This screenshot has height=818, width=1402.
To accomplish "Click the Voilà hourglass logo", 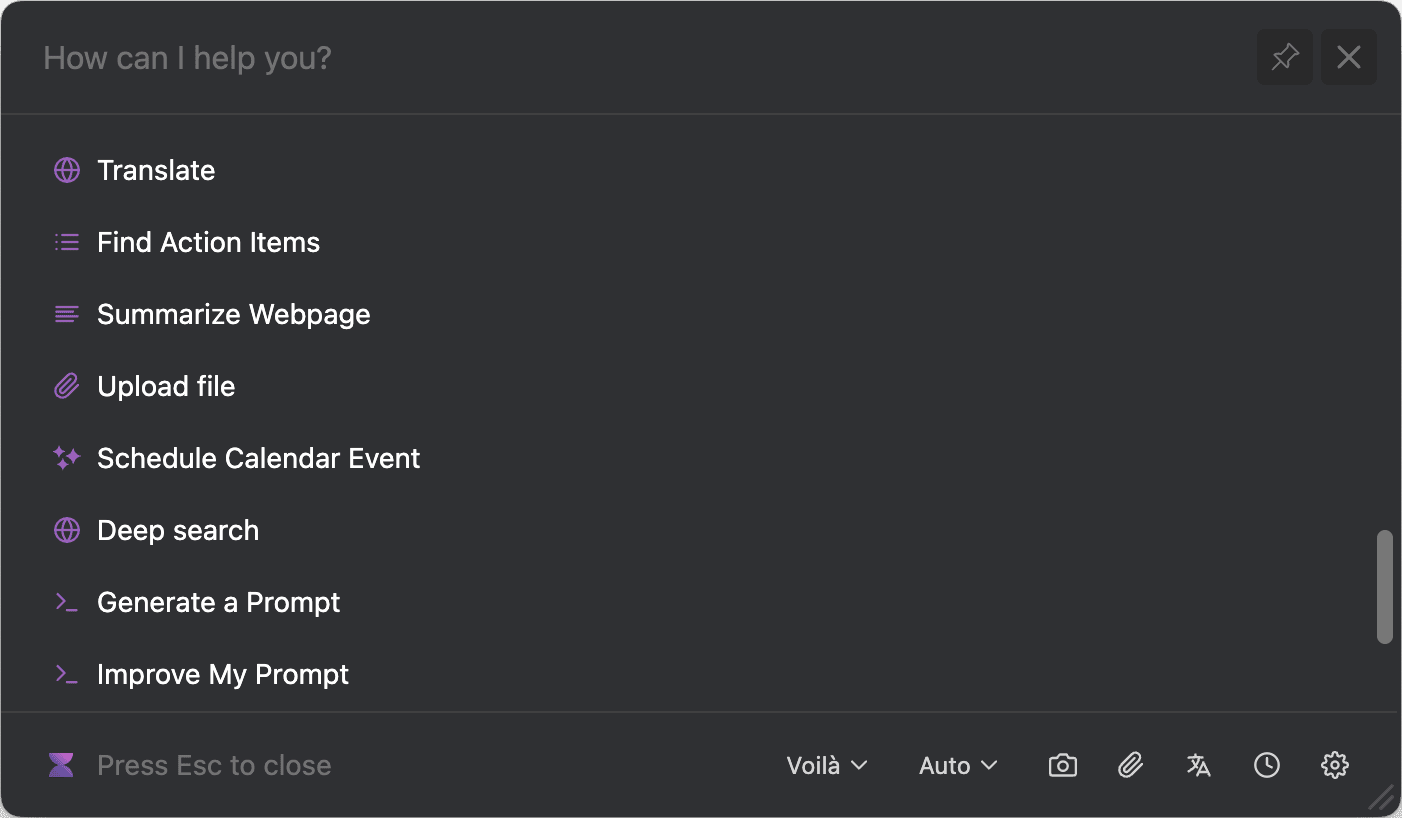I will (61, 765).
